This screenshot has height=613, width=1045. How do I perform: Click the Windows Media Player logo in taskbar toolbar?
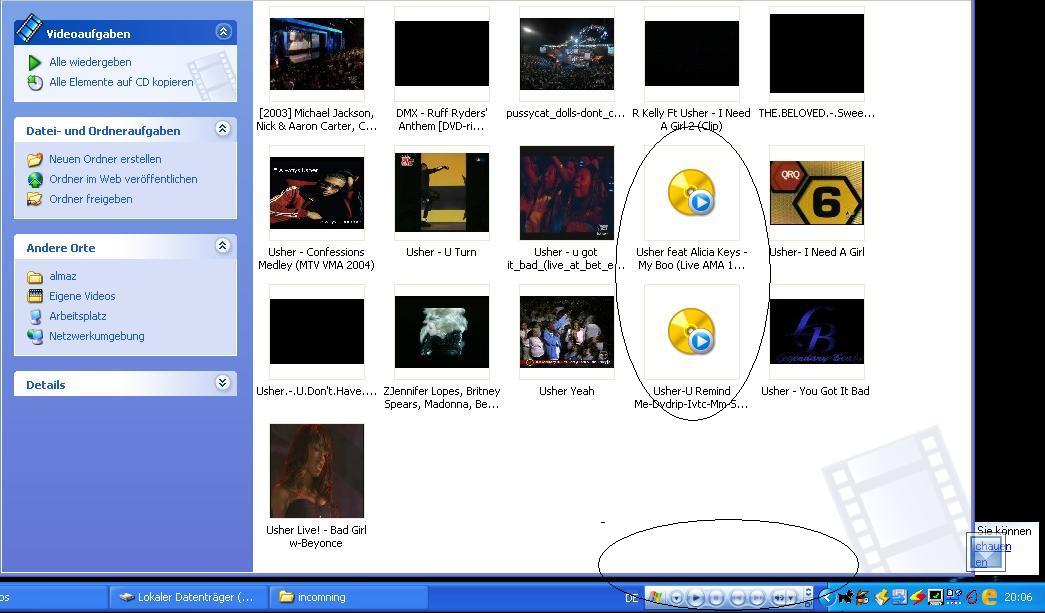pos(655,598)
